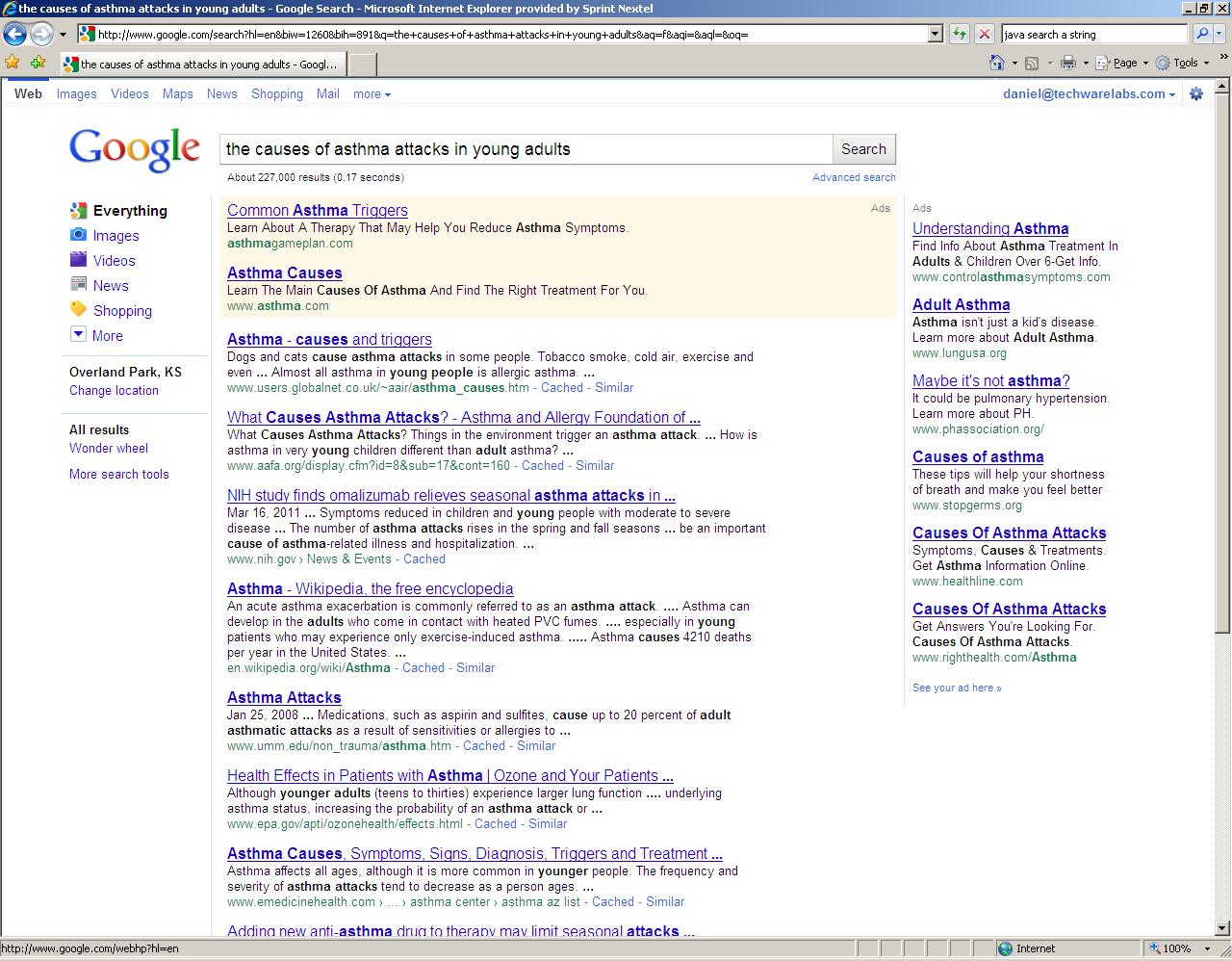Click the vertical scrollbar up arrow
The width and height of the screenshot is (1232, 961).
pyautogui.click(x=1222, y=86)
